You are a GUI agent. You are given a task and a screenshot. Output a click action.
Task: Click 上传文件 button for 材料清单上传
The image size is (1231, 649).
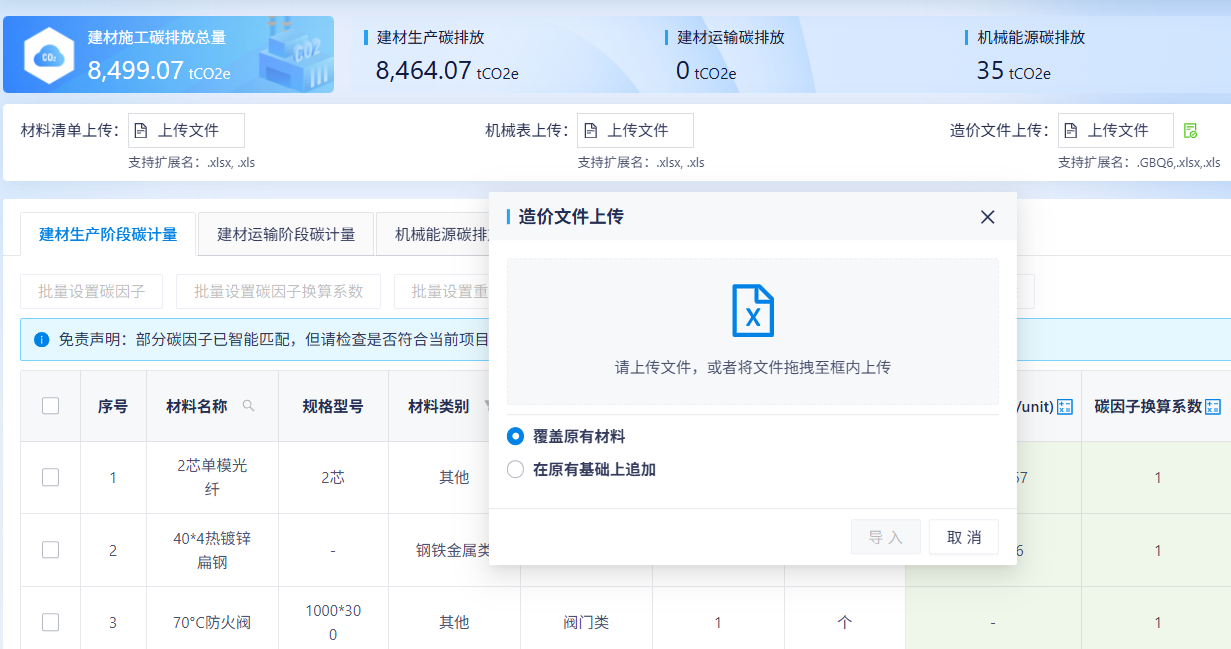186,131
